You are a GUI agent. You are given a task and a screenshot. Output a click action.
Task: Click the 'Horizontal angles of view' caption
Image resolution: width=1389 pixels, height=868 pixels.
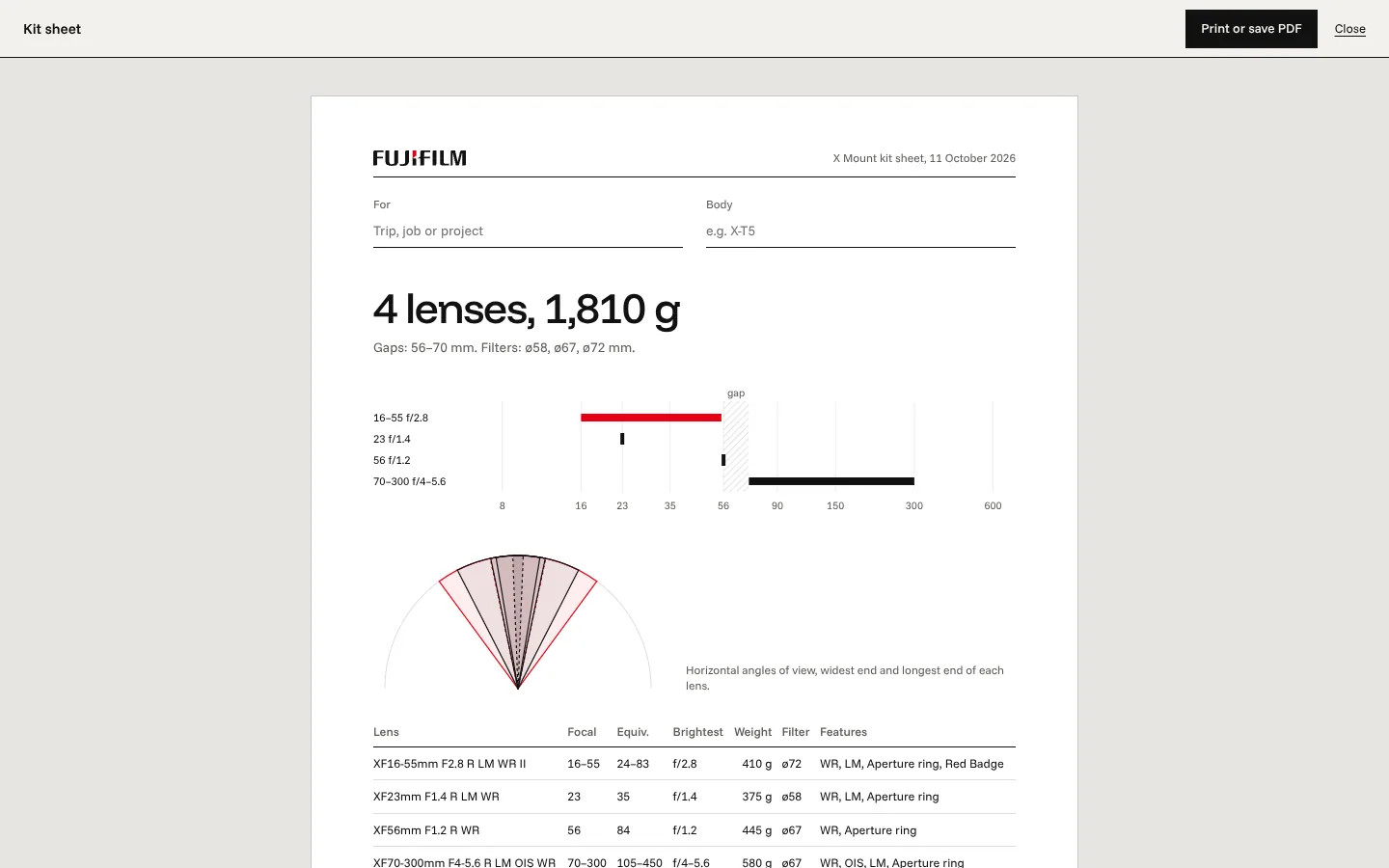click(845, 678)
